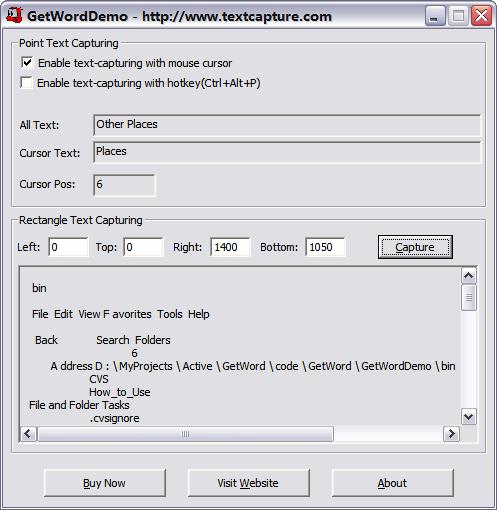The width and height of the screenshot is (497, 510).
Task: Select the Right coordinate field showing 1400
Action: [230, 247]
